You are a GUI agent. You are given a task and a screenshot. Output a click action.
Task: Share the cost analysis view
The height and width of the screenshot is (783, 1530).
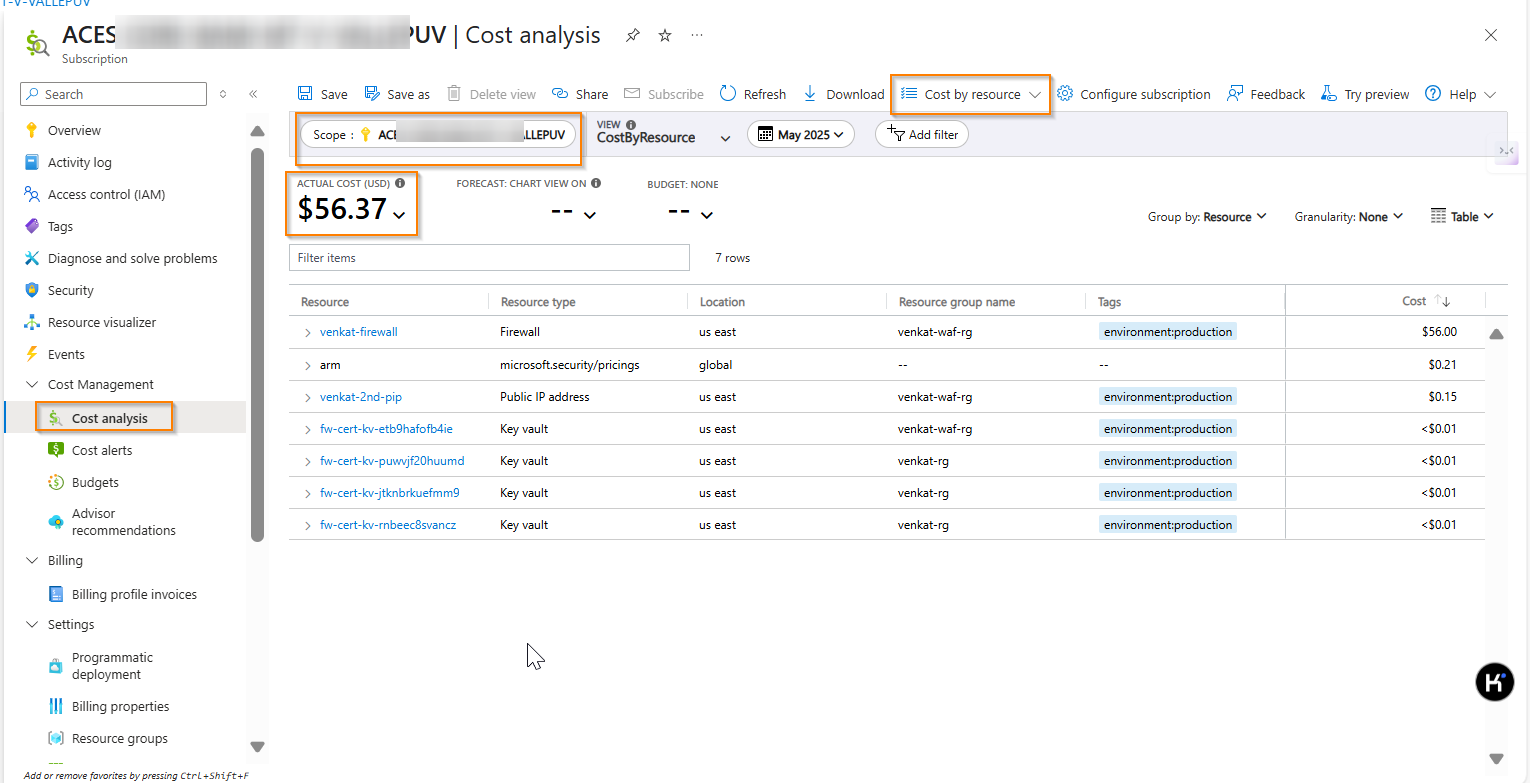[x=580, y=93]
